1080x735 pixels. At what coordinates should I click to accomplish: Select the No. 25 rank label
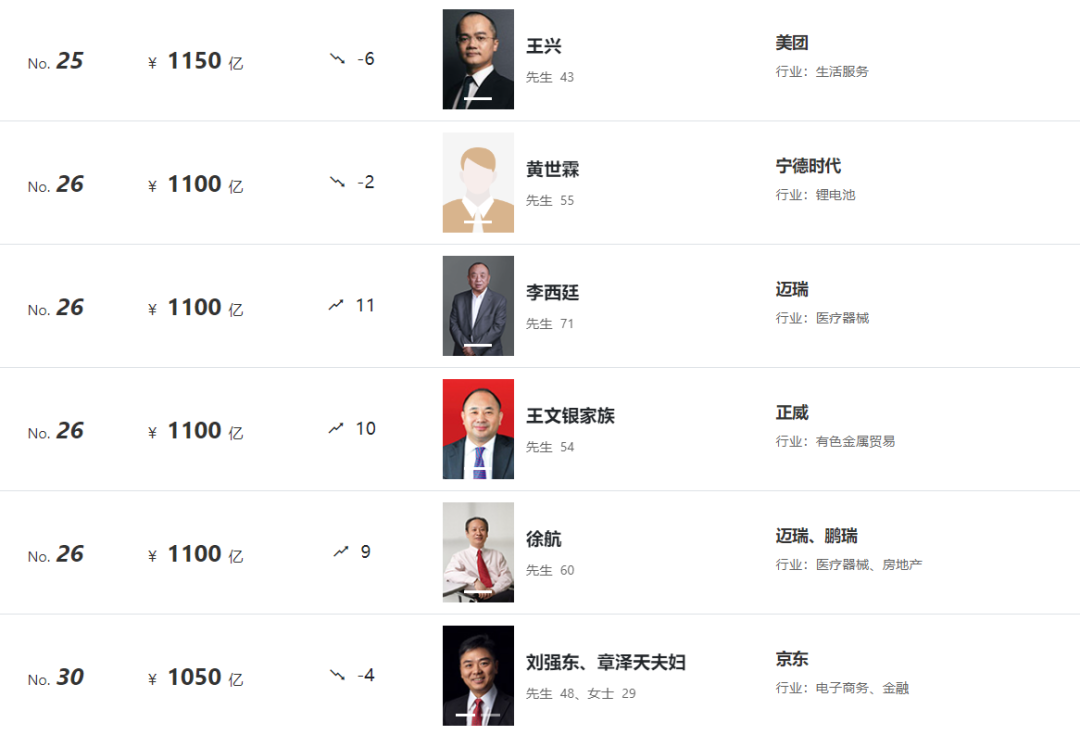[x=56, y=62]
